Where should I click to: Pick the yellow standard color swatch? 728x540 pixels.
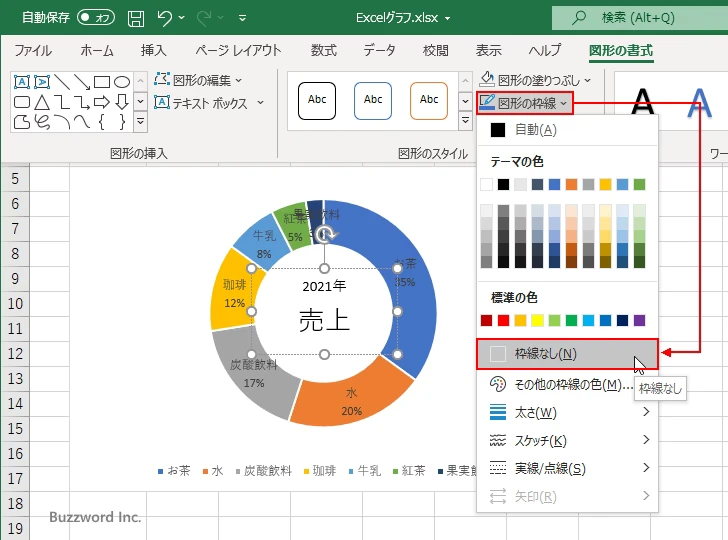[x=537, y=320]
